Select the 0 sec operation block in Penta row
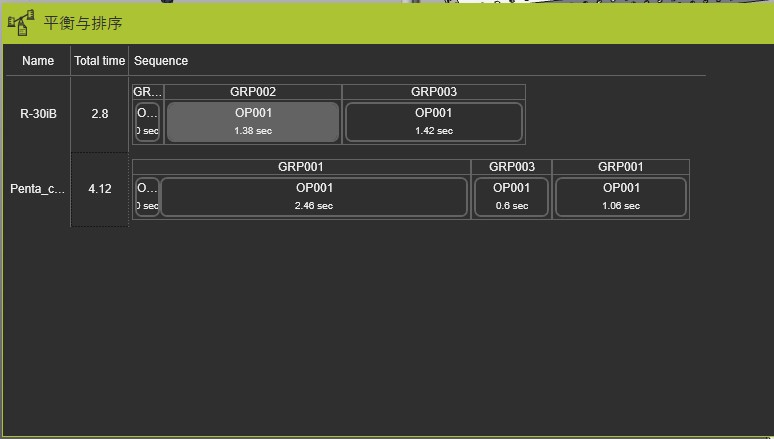 pos(147,196)
